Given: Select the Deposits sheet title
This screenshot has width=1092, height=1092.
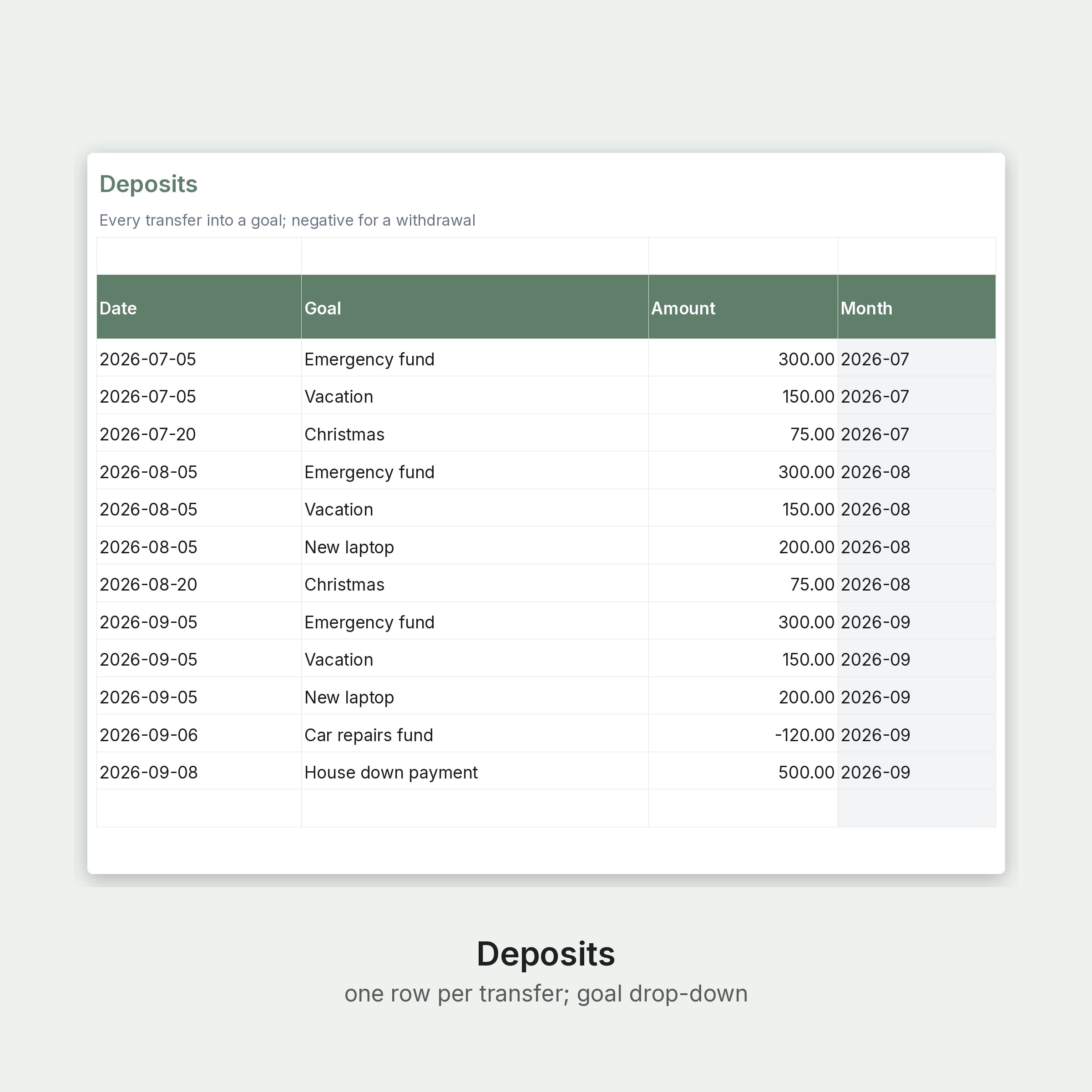Looking at the screenshot, I should [x=149, y=184].
